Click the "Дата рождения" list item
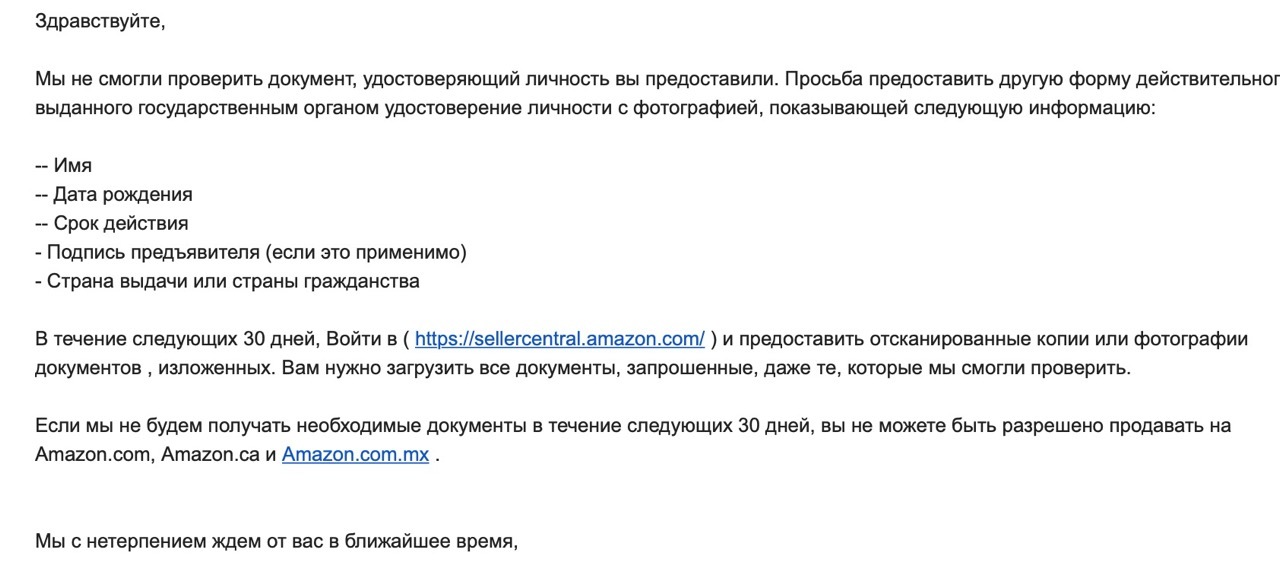 point(122,195)
